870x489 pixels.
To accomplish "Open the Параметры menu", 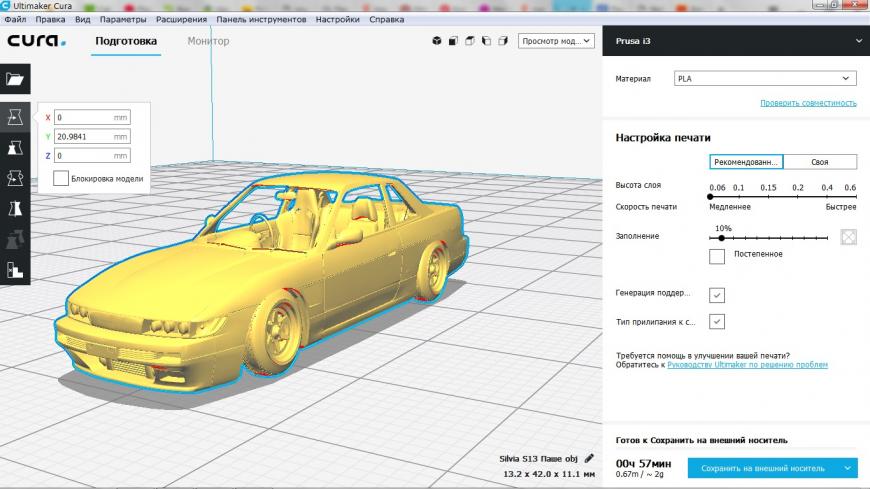I will click(x=123, y=19).
